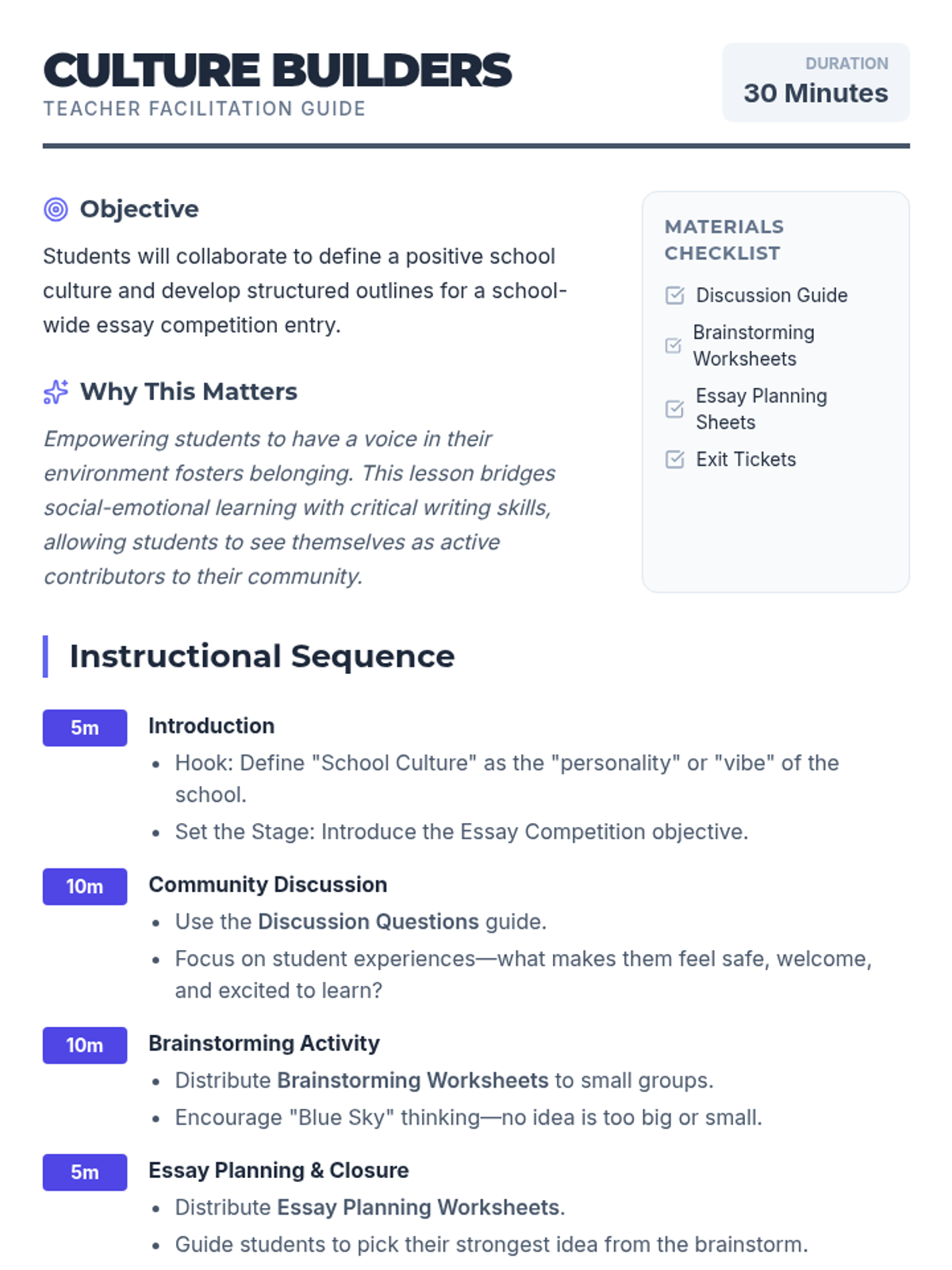
Task: Click the bold Brainstorming Worksheets text in step three
Action: tap(413, 1080)
